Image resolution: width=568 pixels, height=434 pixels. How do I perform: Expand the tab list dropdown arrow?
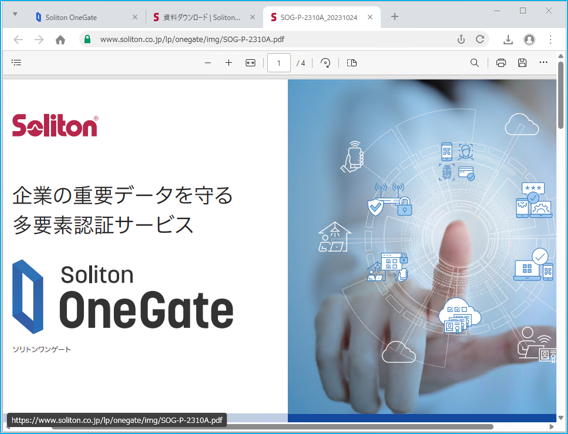(15, 14)
